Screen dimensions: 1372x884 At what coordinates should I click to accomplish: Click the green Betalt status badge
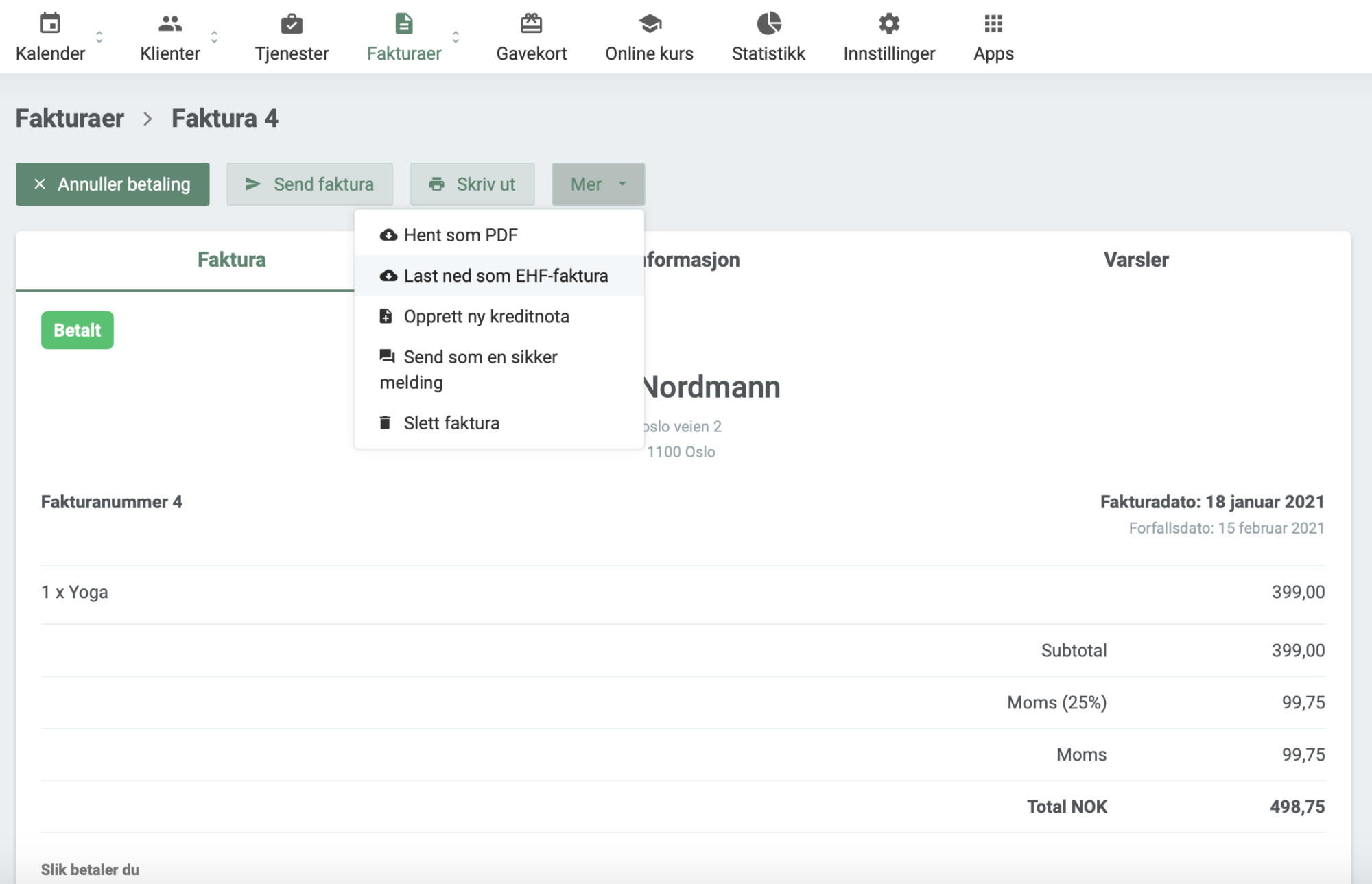78,330
